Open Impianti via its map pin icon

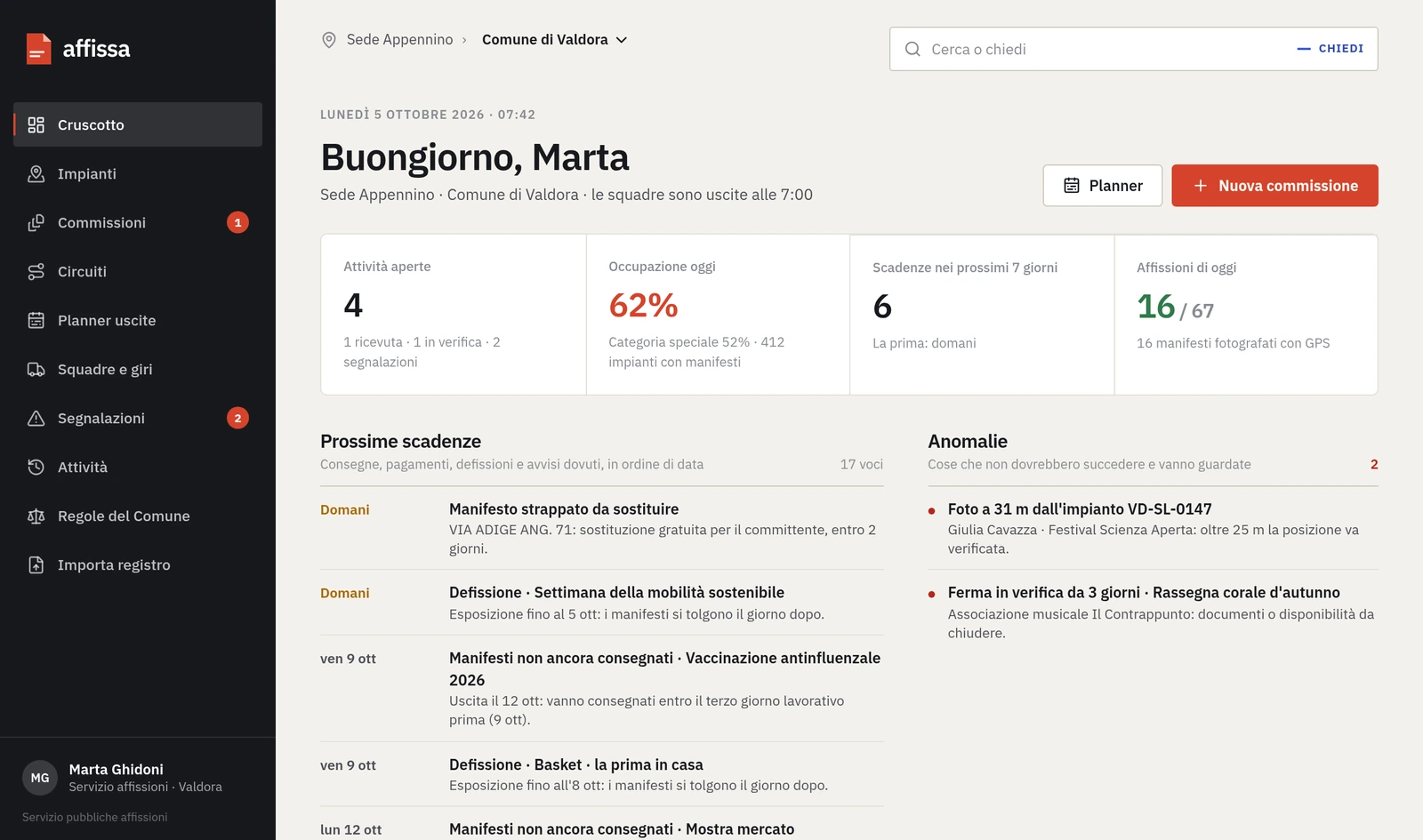[36, 173]
